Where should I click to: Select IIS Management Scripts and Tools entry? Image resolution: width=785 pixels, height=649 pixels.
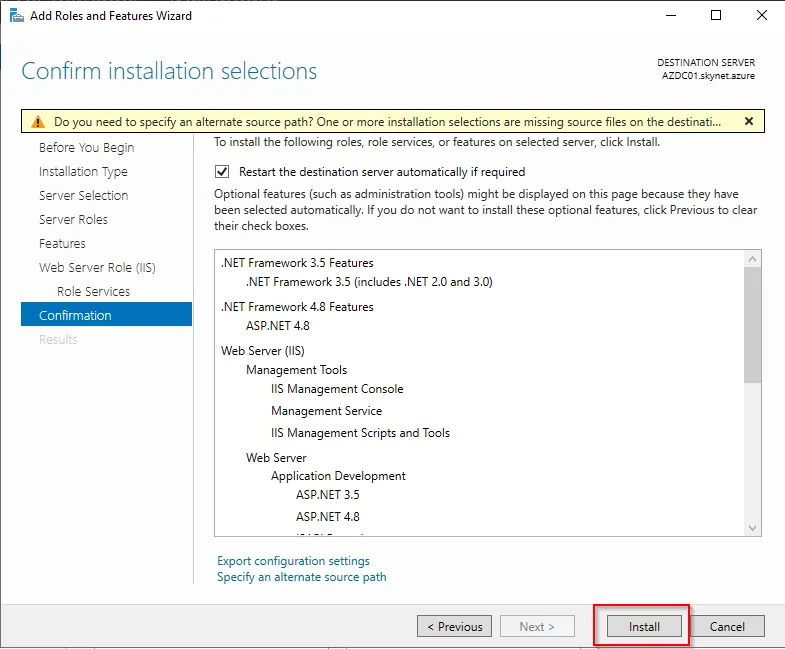[360, 433]
